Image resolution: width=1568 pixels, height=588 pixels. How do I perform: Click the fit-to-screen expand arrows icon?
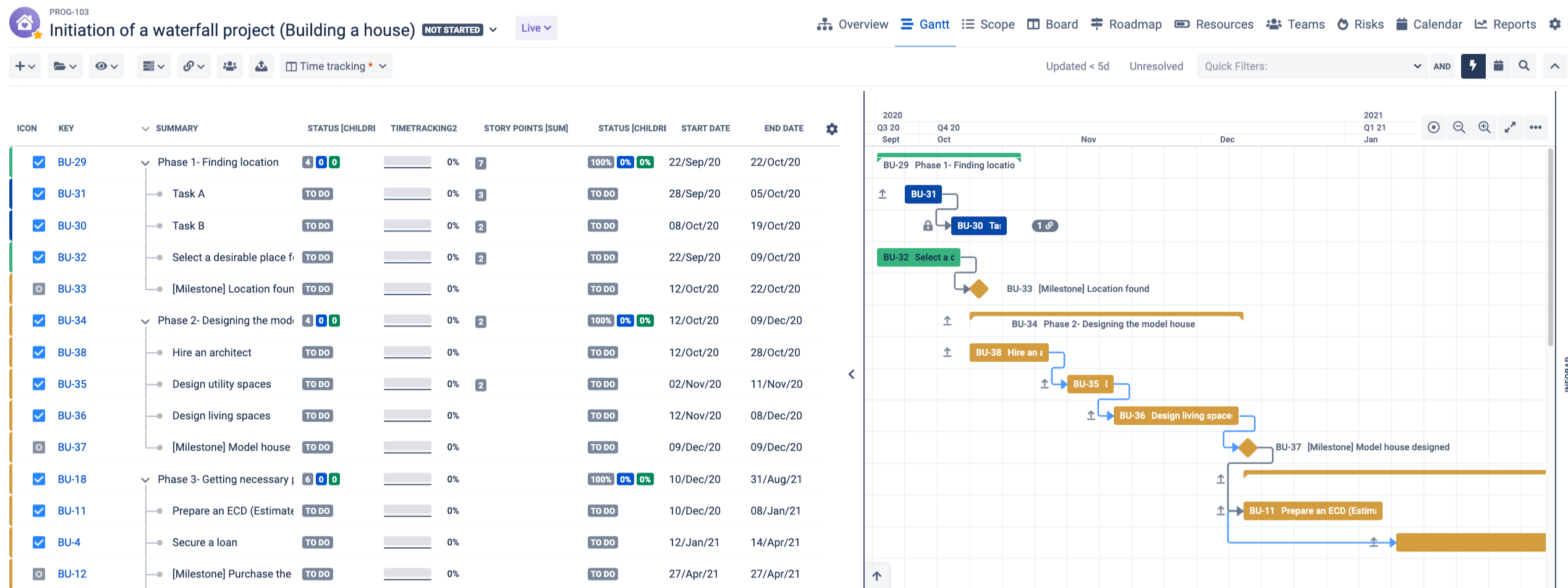tap(1511, 127)
